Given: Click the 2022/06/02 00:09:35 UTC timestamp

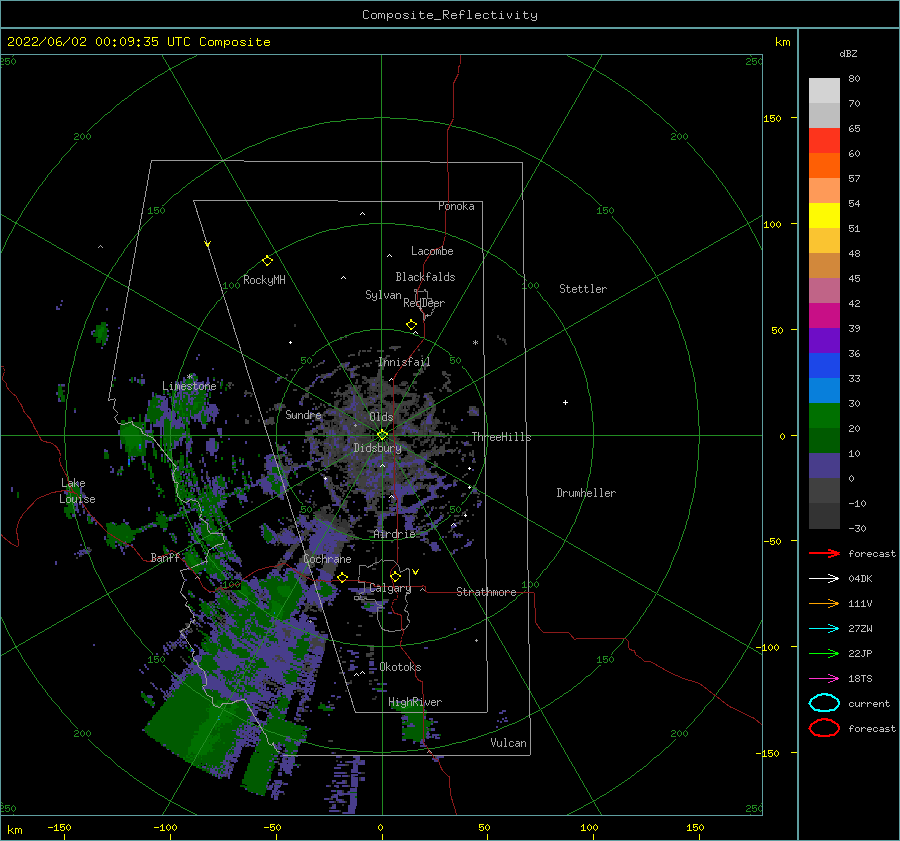Looking at the screenshot, I should coord(91,42).
